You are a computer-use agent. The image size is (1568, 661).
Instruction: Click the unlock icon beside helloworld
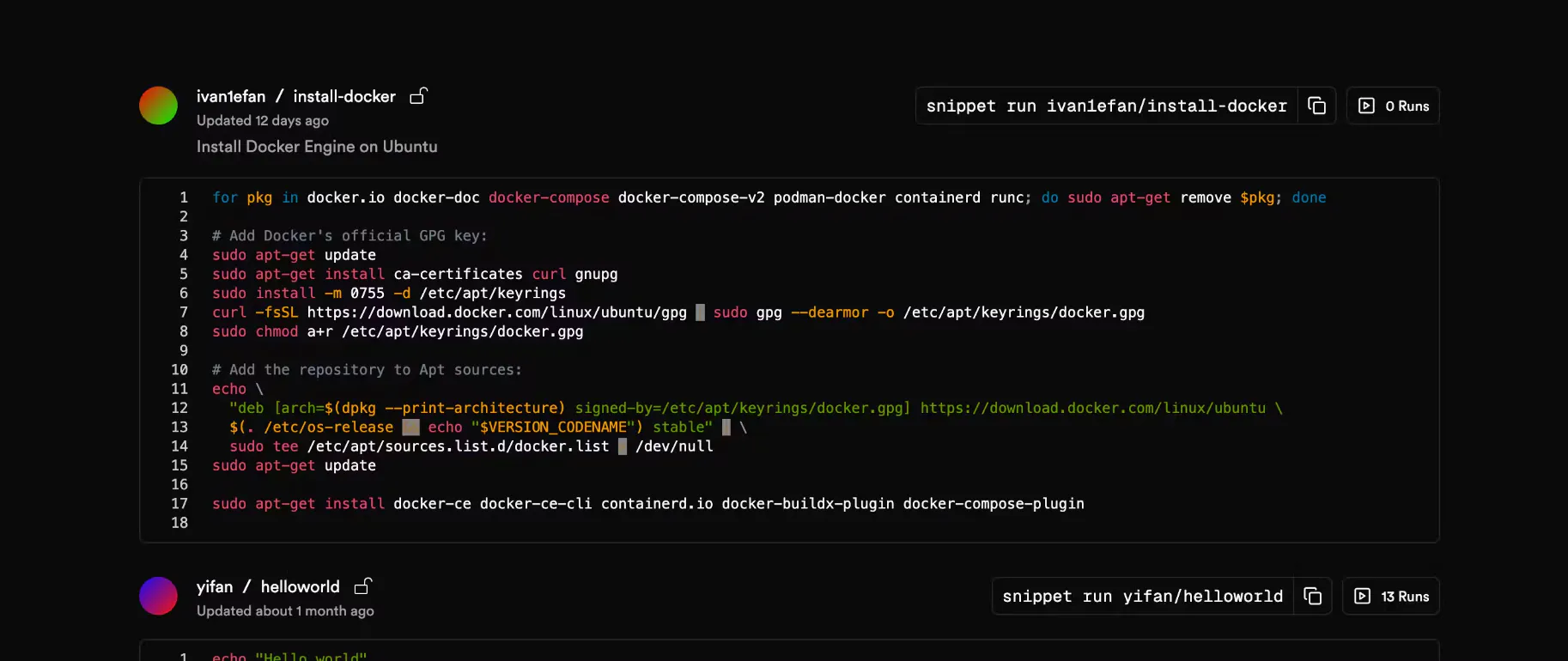[x=363, y=586]
